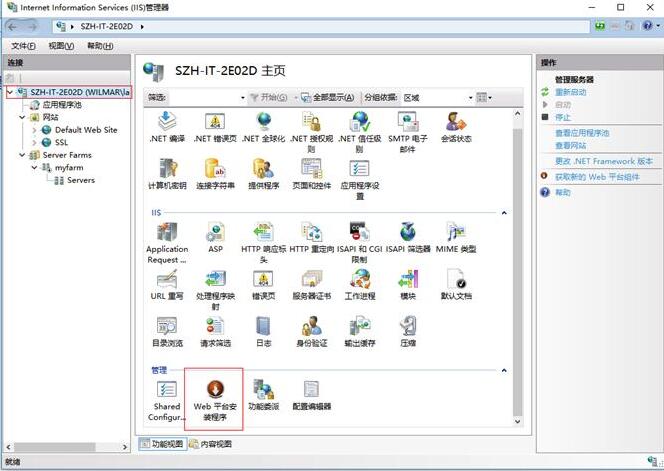Open .NET 信任级别 feature
The image size is (664, 471).
(x=360, y=131)
